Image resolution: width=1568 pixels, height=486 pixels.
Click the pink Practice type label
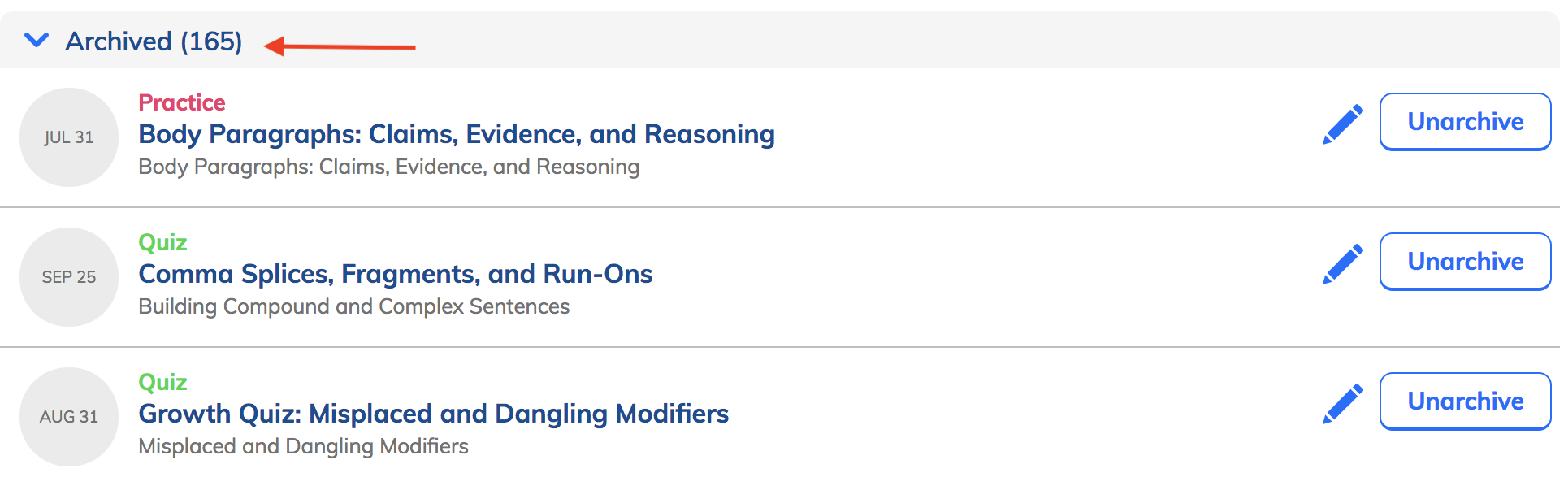click(182, 102)
